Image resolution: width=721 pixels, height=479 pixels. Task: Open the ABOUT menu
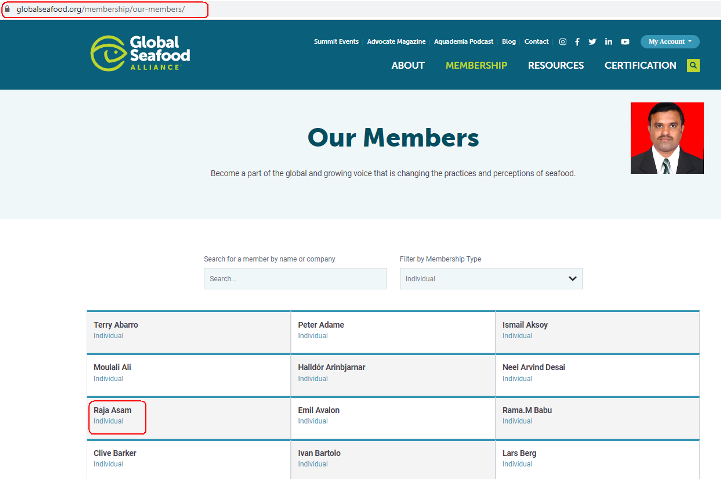coord(408,66)
